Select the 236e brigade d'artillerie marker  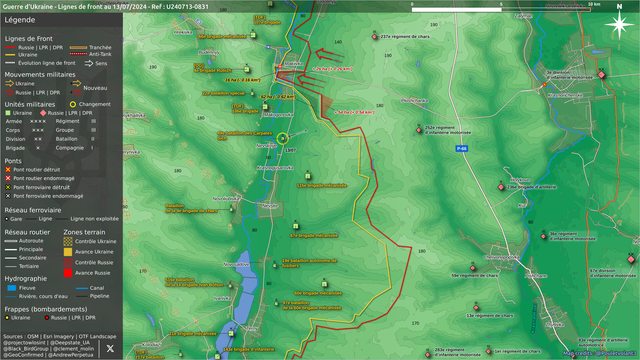coord(501,187)
